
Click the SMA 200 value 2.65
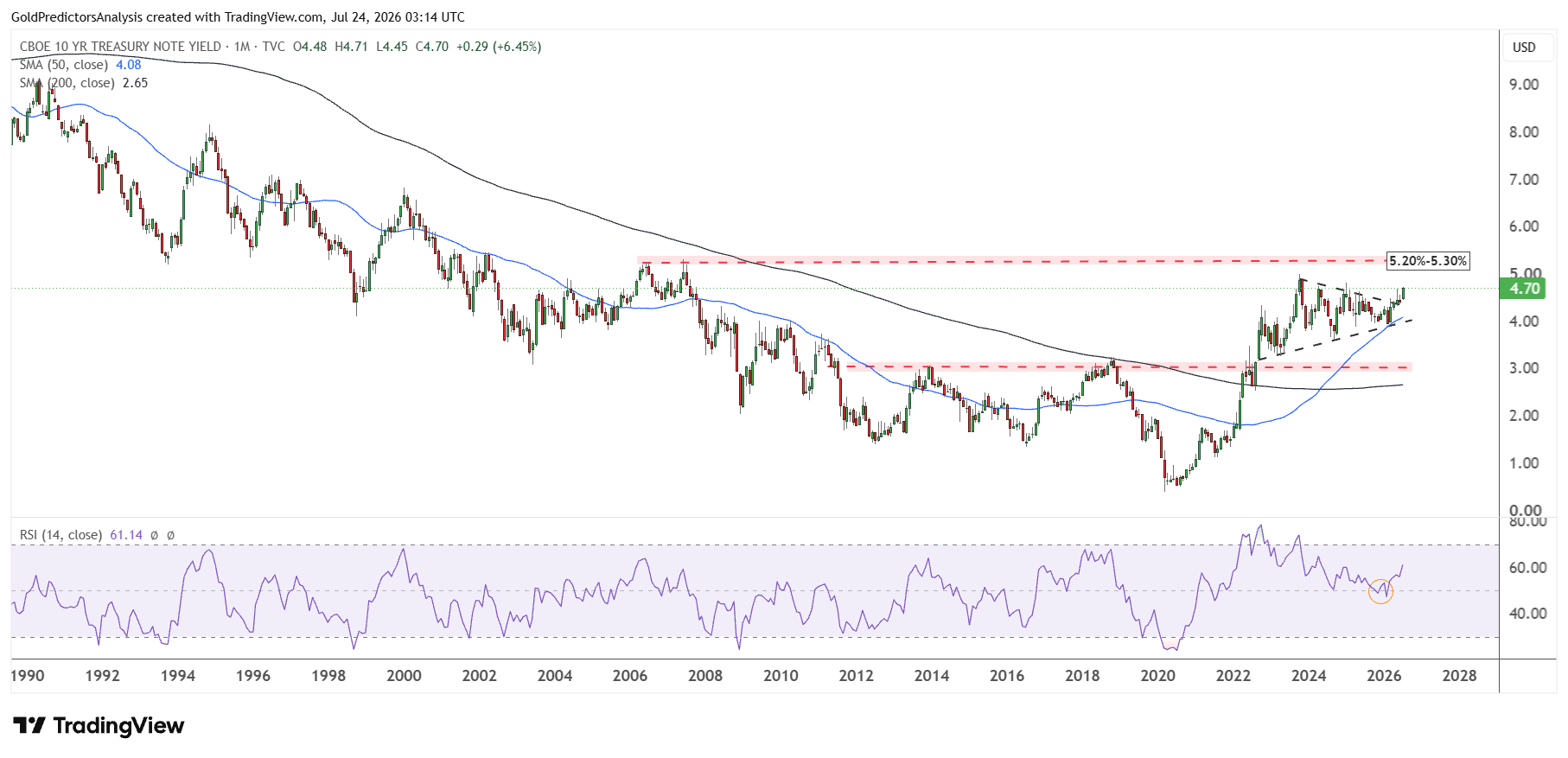[136, 83]
